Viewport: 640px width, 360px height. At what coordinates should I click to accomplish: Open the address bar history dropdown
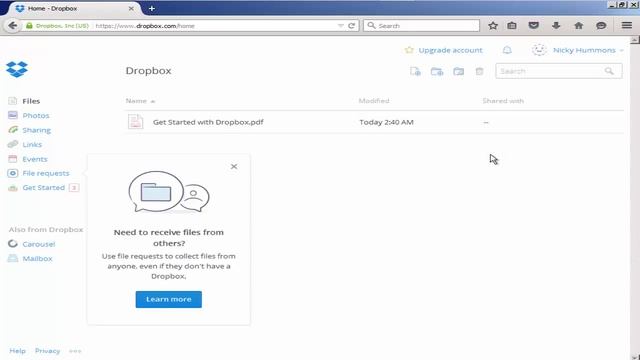[x=341, y=26]
